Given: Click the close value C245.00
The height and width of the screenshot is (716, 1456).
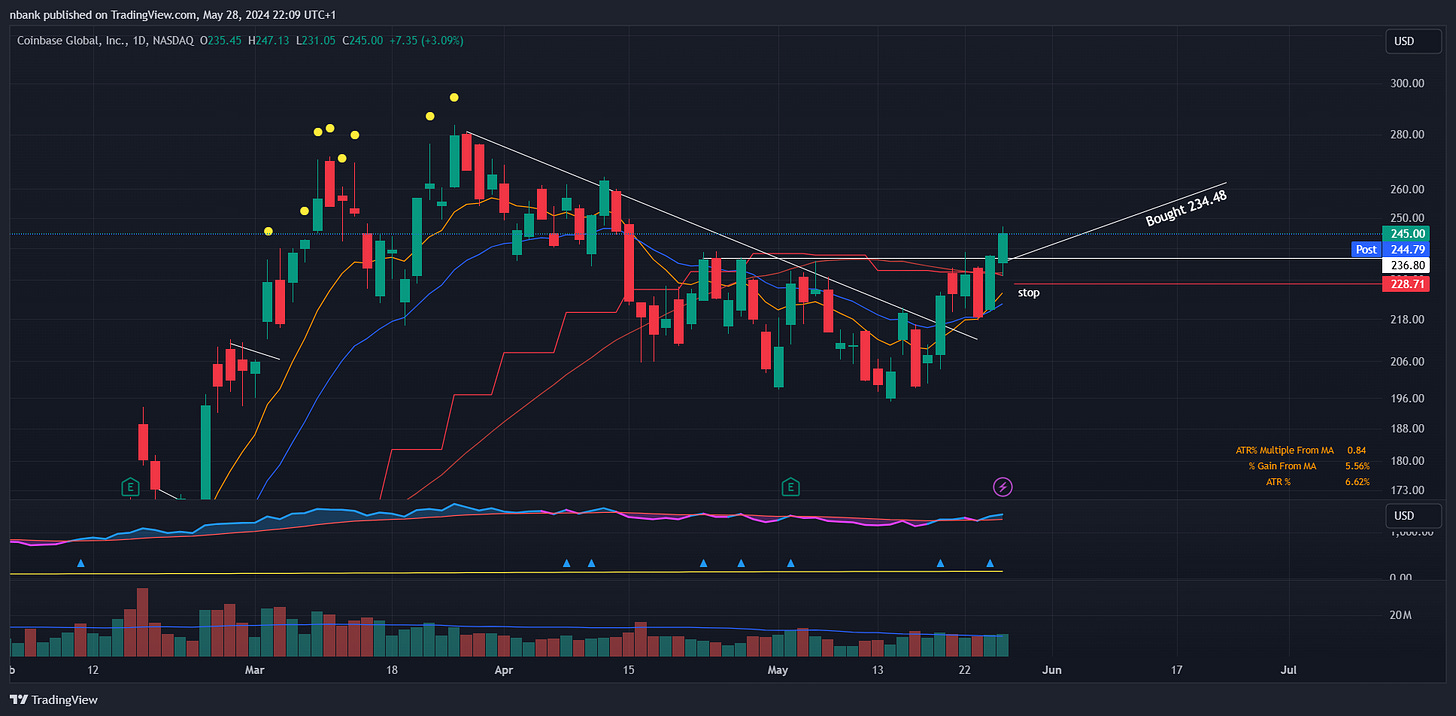Looking at the screenshot, I should point(361,40).
